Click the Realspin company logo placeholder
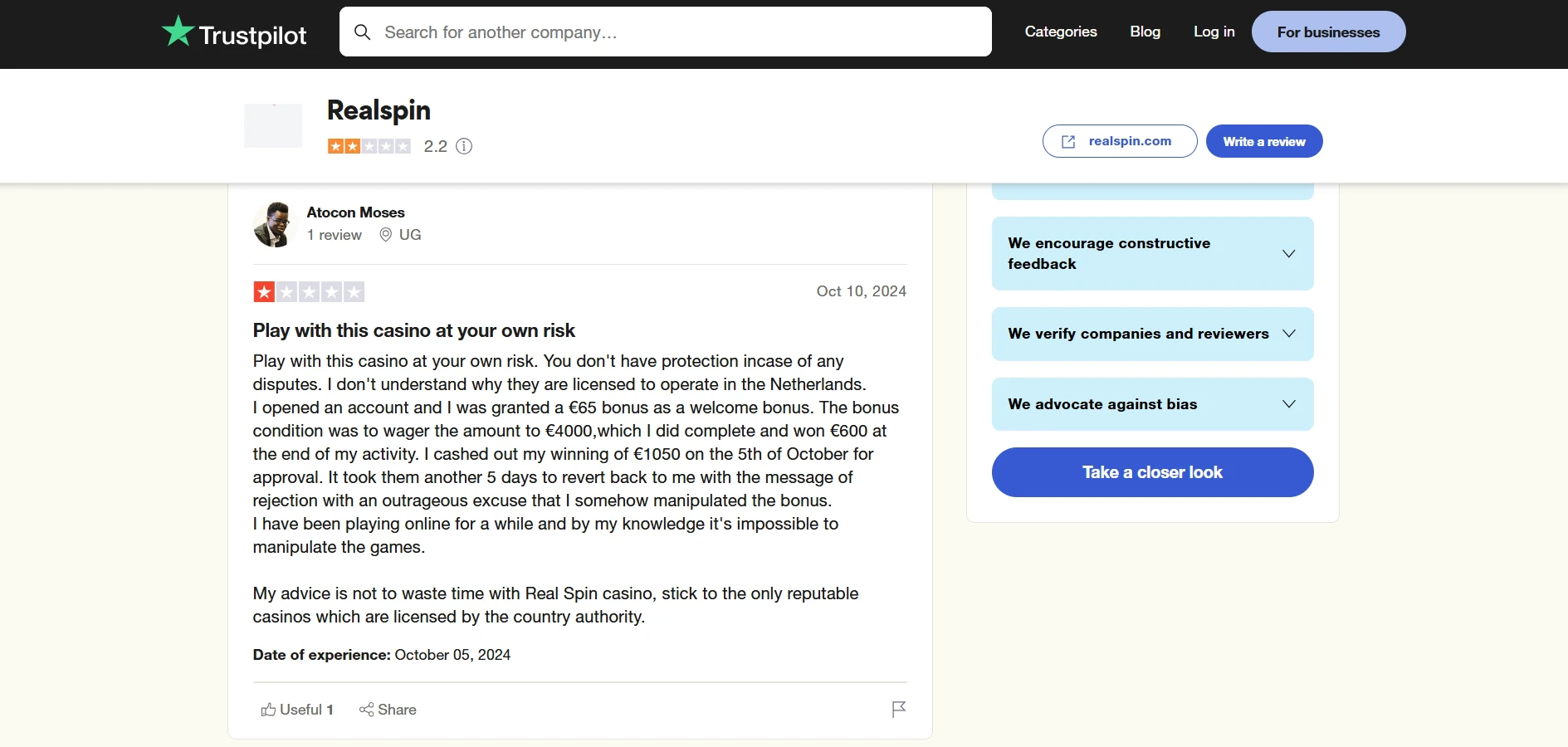Screen dimensions: 1568x747 pos(273,125)
